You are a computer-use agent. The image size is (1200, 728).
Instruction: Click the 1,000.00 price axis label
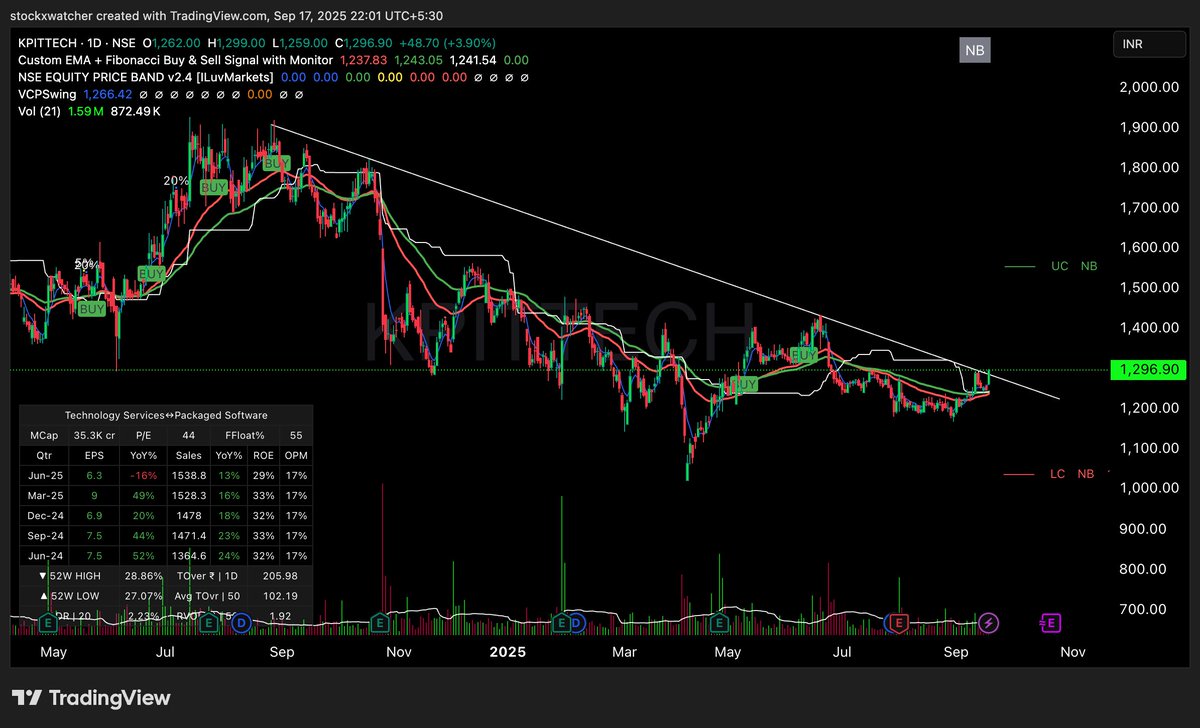pyautogui.click(x=1147, y=488)
